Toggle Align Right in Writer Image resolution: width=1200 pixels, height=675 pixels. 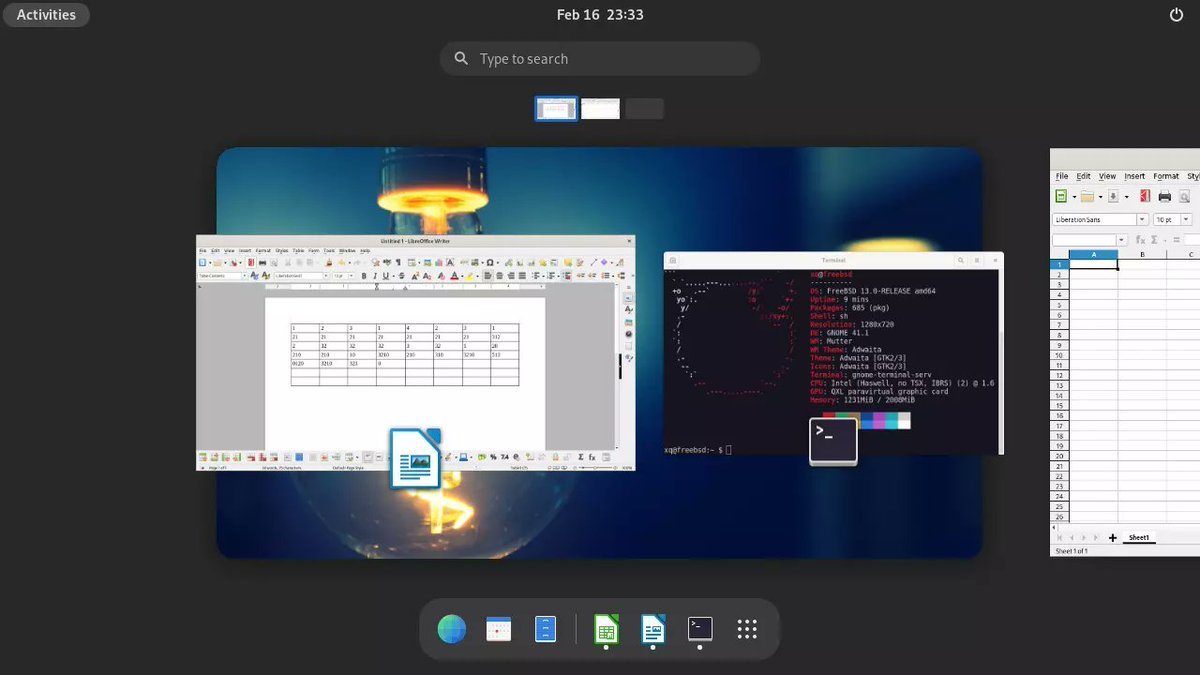click(x=511, y=276)
